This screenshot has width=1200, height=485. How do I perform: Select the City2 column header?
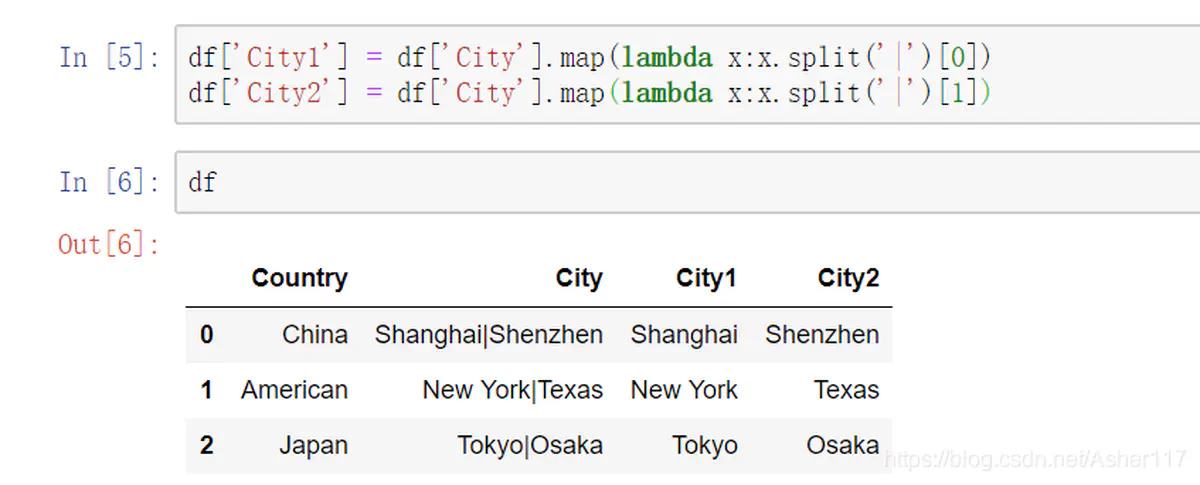847,278
